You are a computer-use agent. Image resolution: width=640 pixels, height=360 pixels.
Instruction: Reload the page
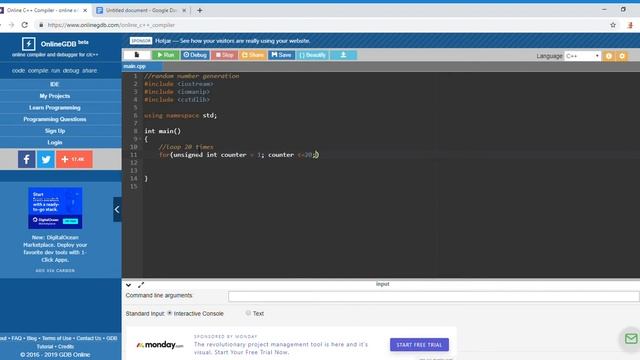coord(25,25)
